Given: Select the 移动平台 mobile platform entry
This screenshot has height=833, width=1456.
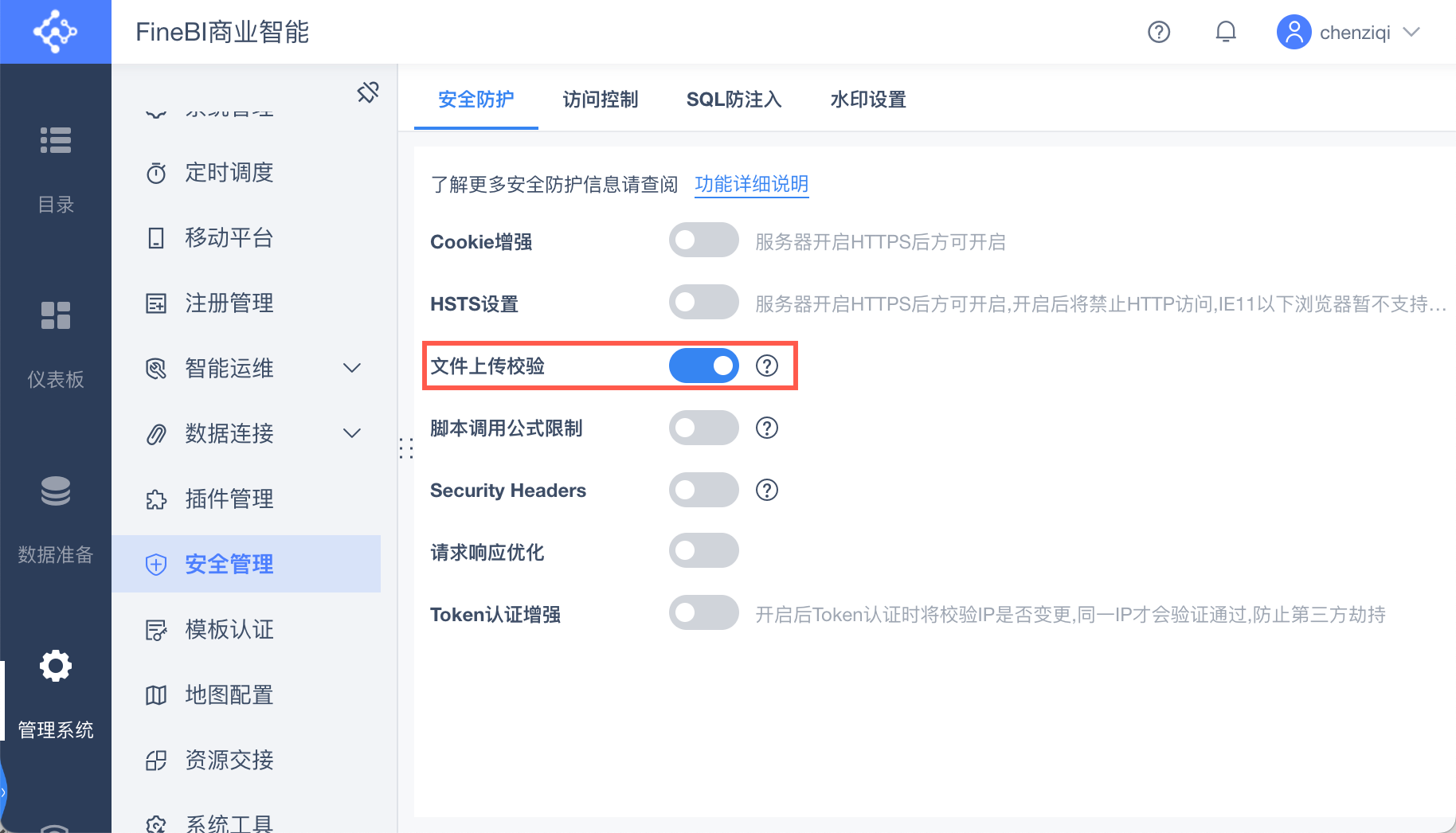Looking at the screenshot, I should tap(229, 237).
